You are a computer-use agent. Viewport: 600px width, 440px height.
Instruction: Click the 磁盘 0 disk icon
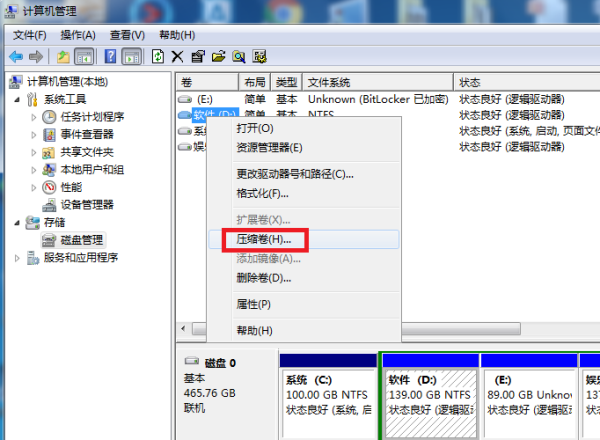(x=192, y=361)
